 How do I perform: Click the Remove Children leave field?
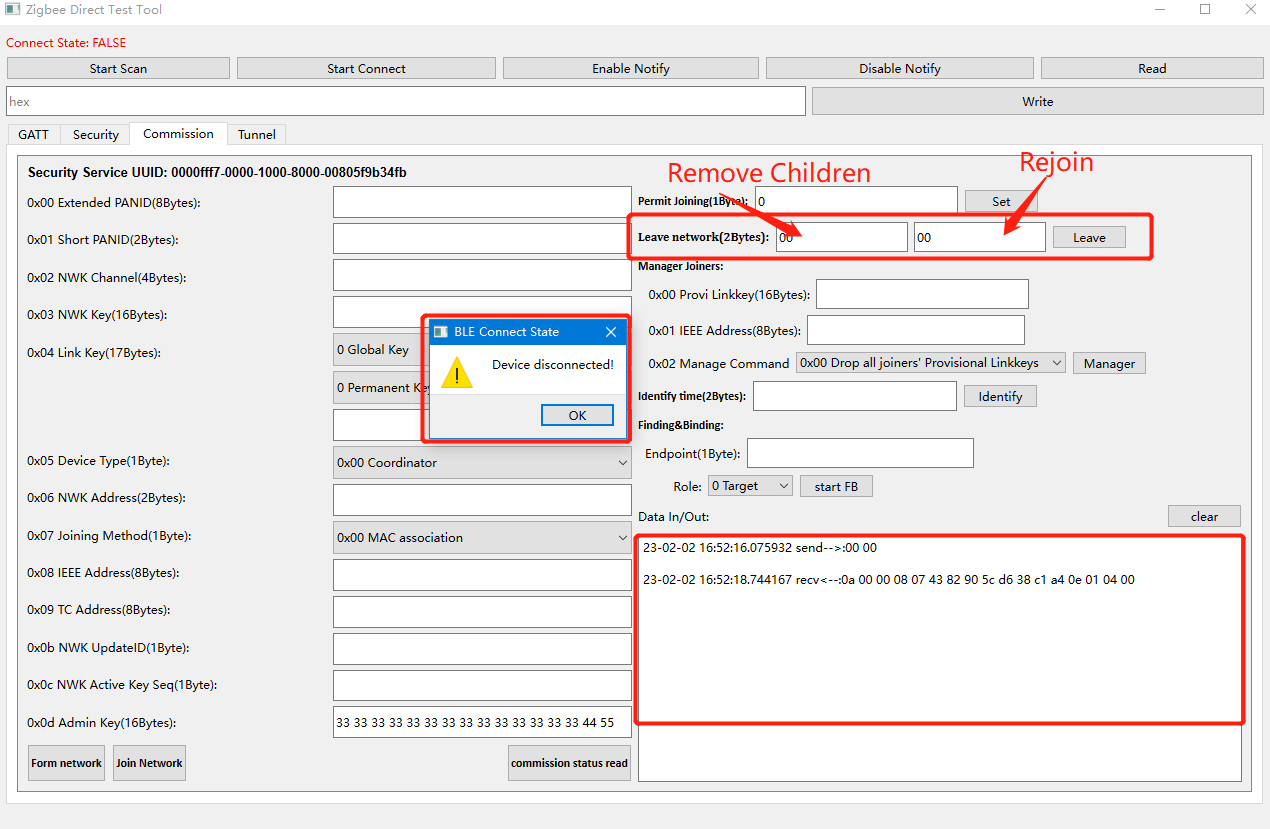click(842, 237)
